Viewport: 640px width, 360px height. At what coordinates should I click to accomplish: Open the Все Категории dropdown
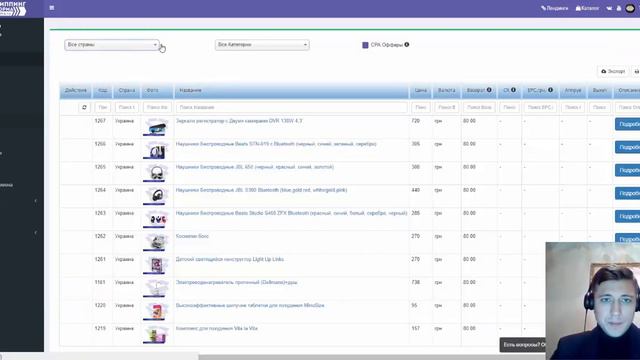pos(262,44)
